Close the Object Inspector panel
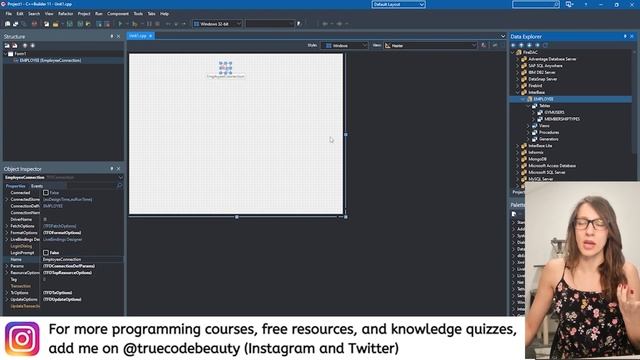The image size is (640, 360). (119, 169)
